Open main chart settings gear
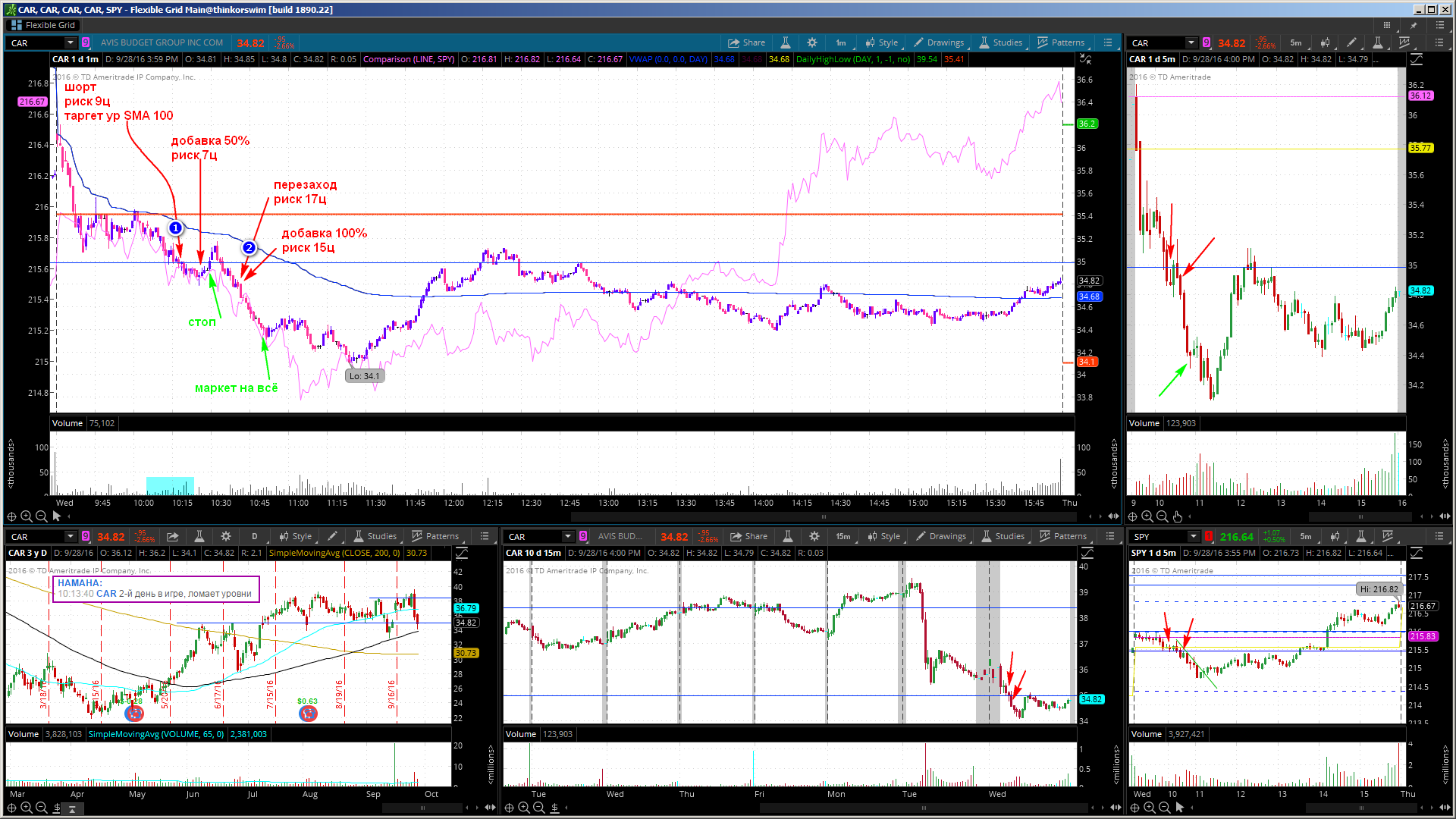Screen dimensions: 1456x819 coord(812,43)
